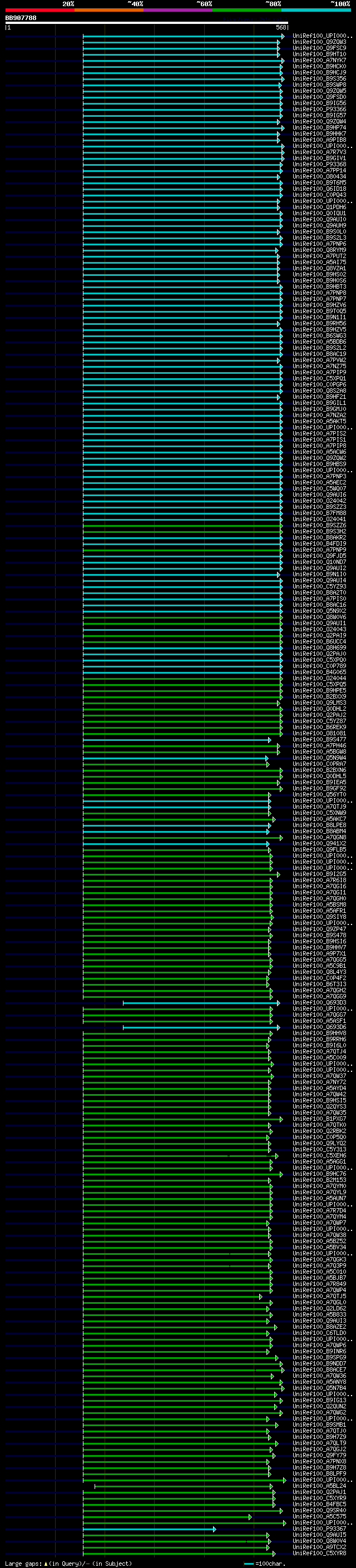
Task: Click the purple ~60% identity legend bar
Action: [x=177, y=10]
